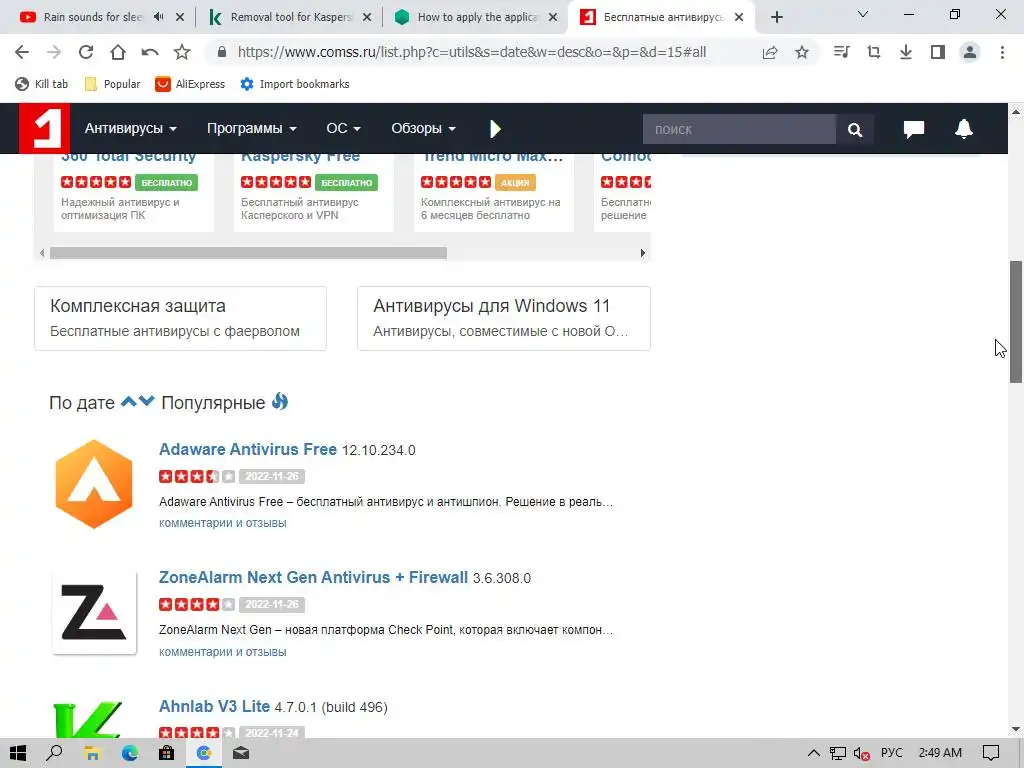Go back with browser back arrow
The image size is (1024, 768).
pyautogui.click(x=22, y=52)
